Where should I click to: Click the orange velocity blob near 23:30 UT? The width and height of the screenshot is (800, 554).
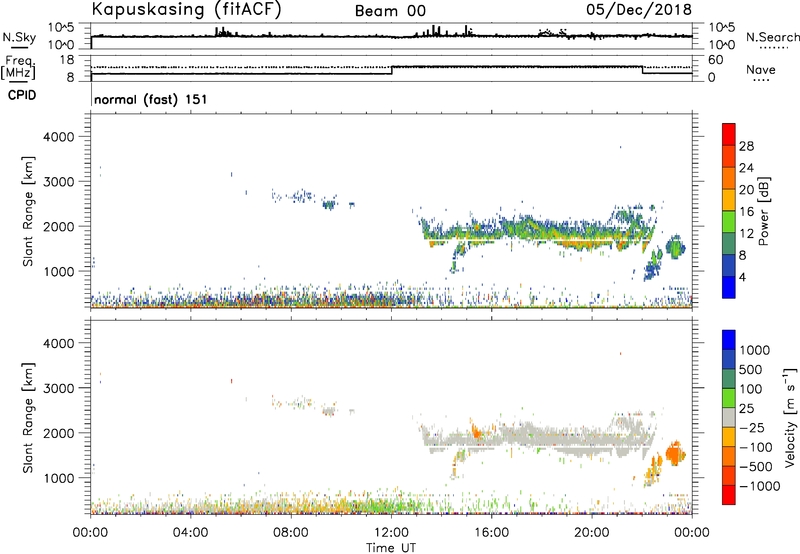click(675, 454)
